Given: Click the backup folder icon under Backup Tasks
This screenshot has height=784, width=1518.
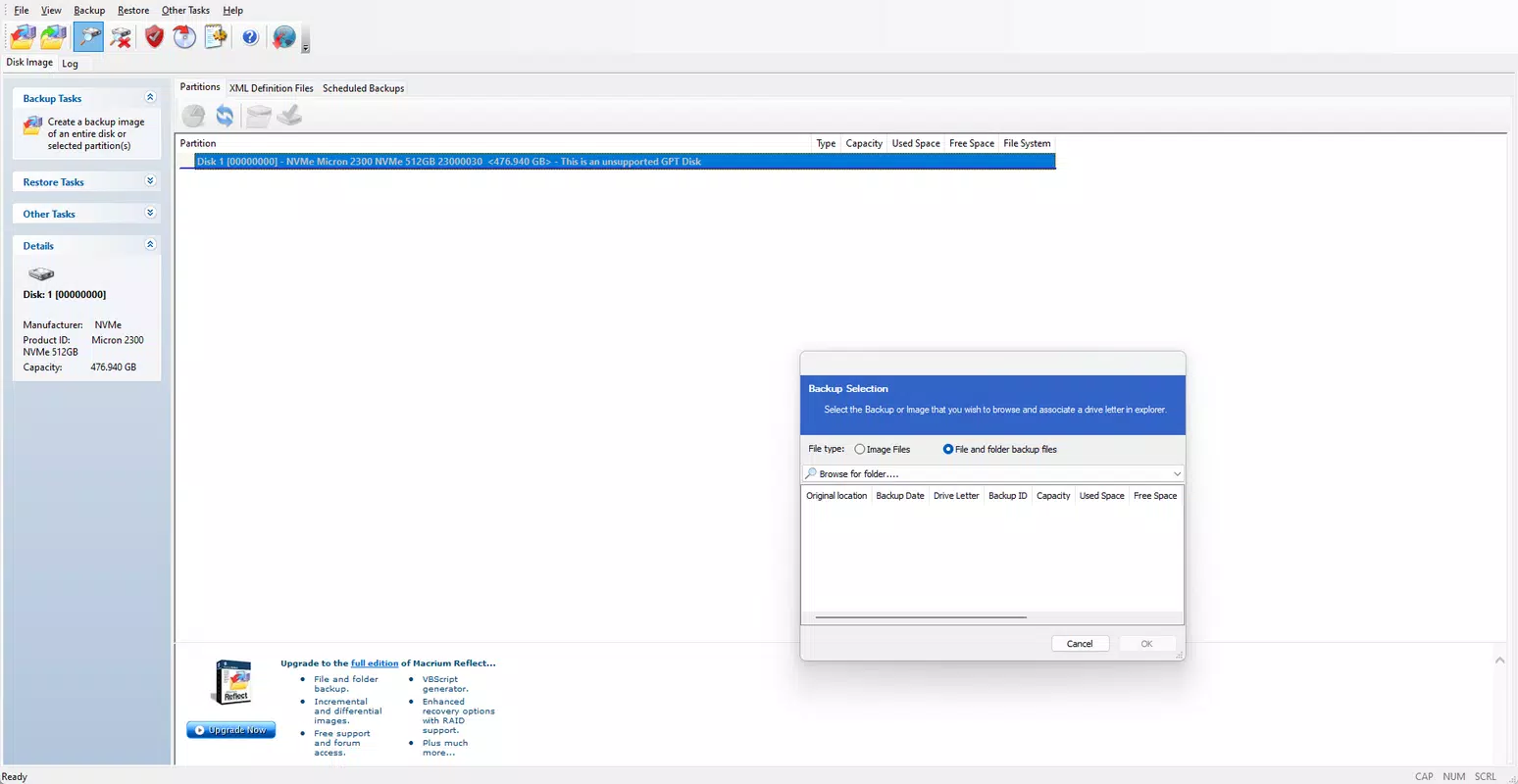Looking at the screenshot, I should pos(32,125).
